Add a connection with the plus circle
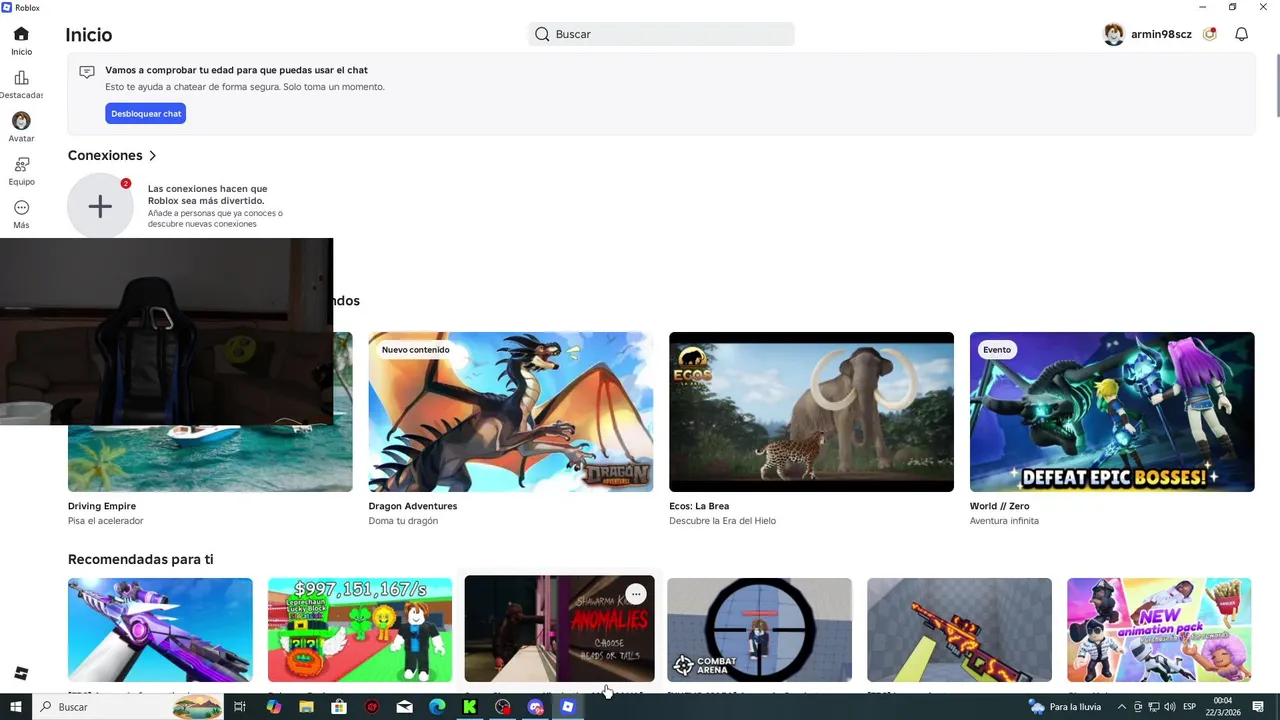This screenshot has width=1280, height=720. pyautogui.click(x=100, y=206)
